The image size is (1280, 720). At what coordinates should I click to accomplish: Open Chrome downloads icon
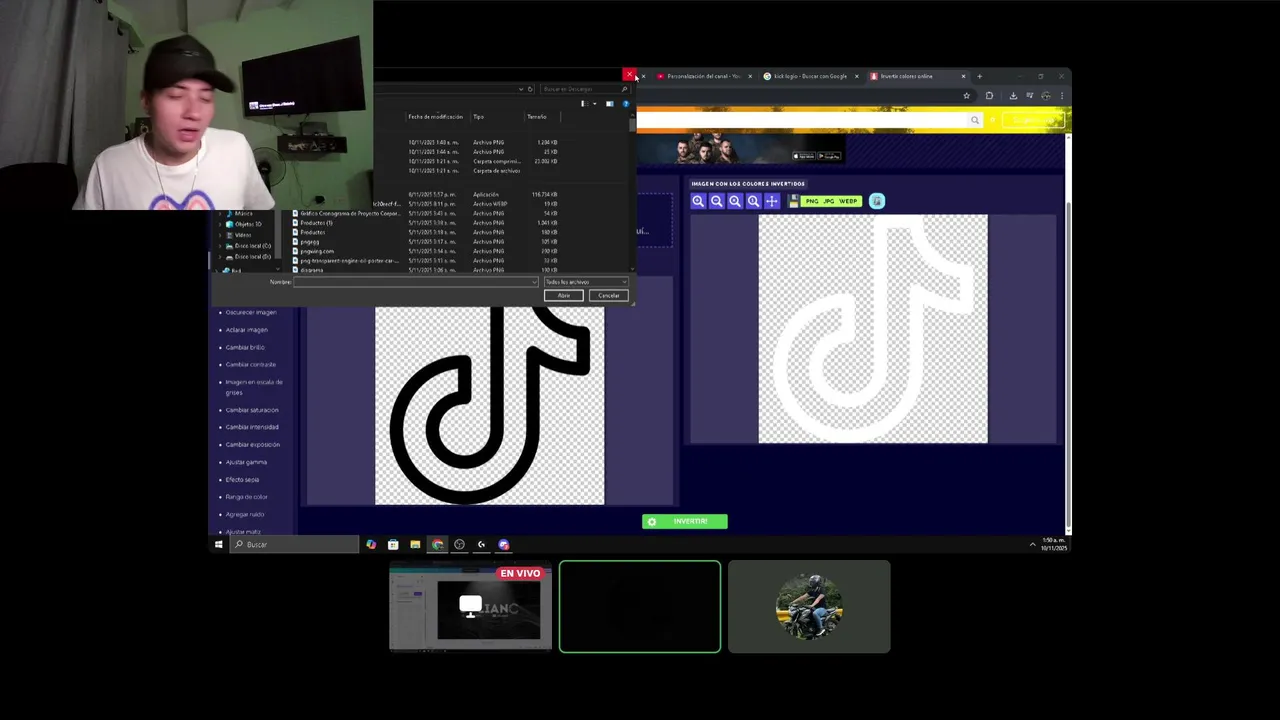point(1013,96)
